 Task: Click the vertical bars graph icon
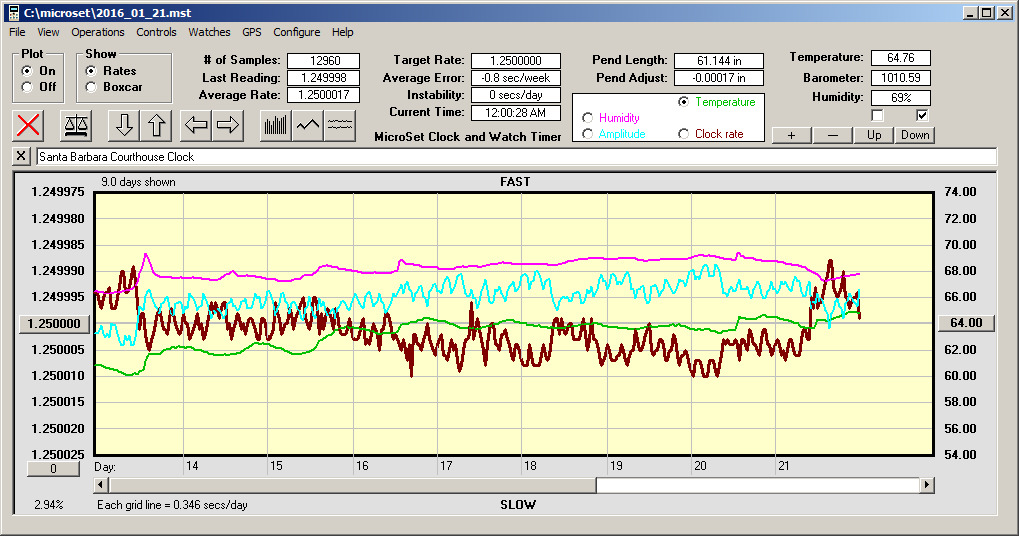(275, 125)
